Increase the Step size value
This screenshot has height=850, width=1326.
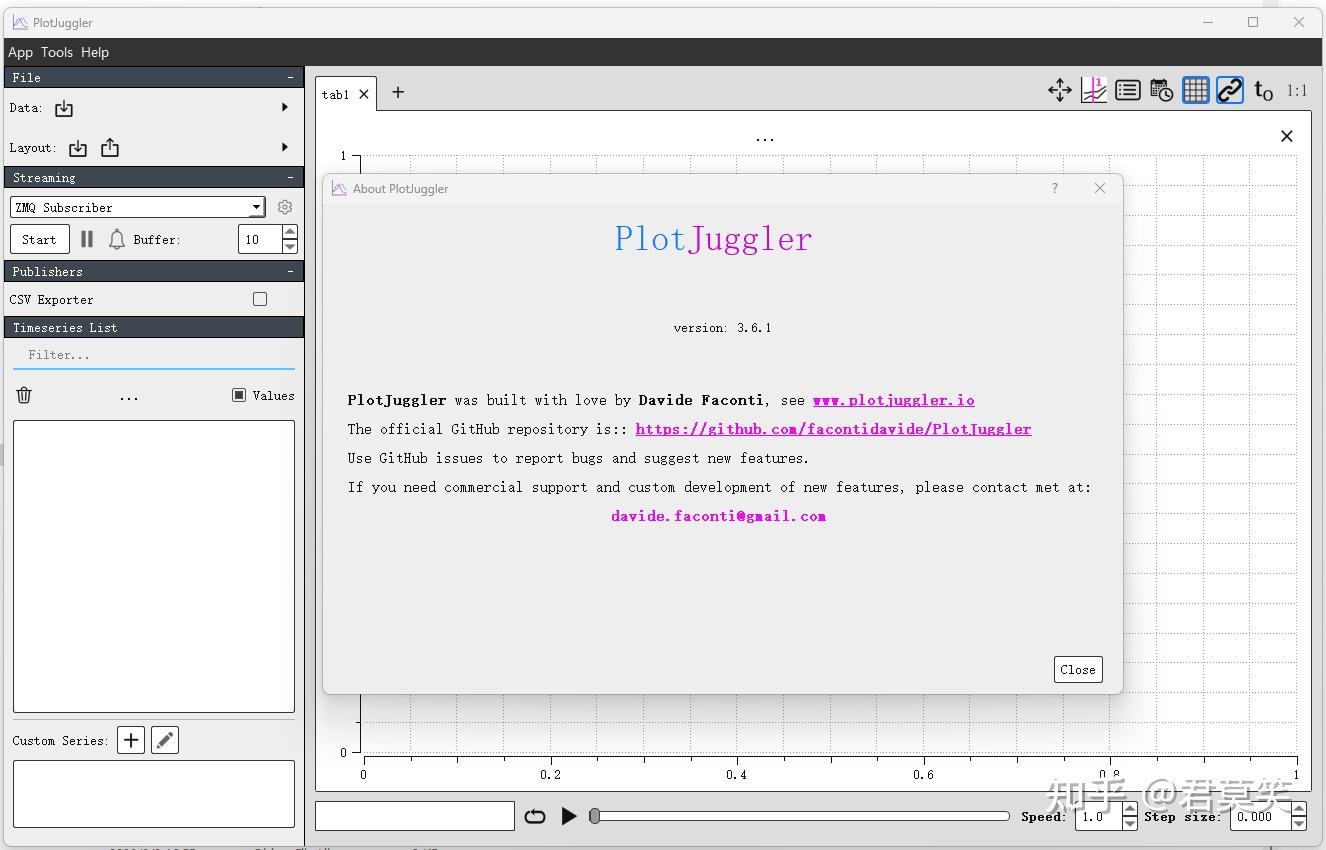point(1299,809)
